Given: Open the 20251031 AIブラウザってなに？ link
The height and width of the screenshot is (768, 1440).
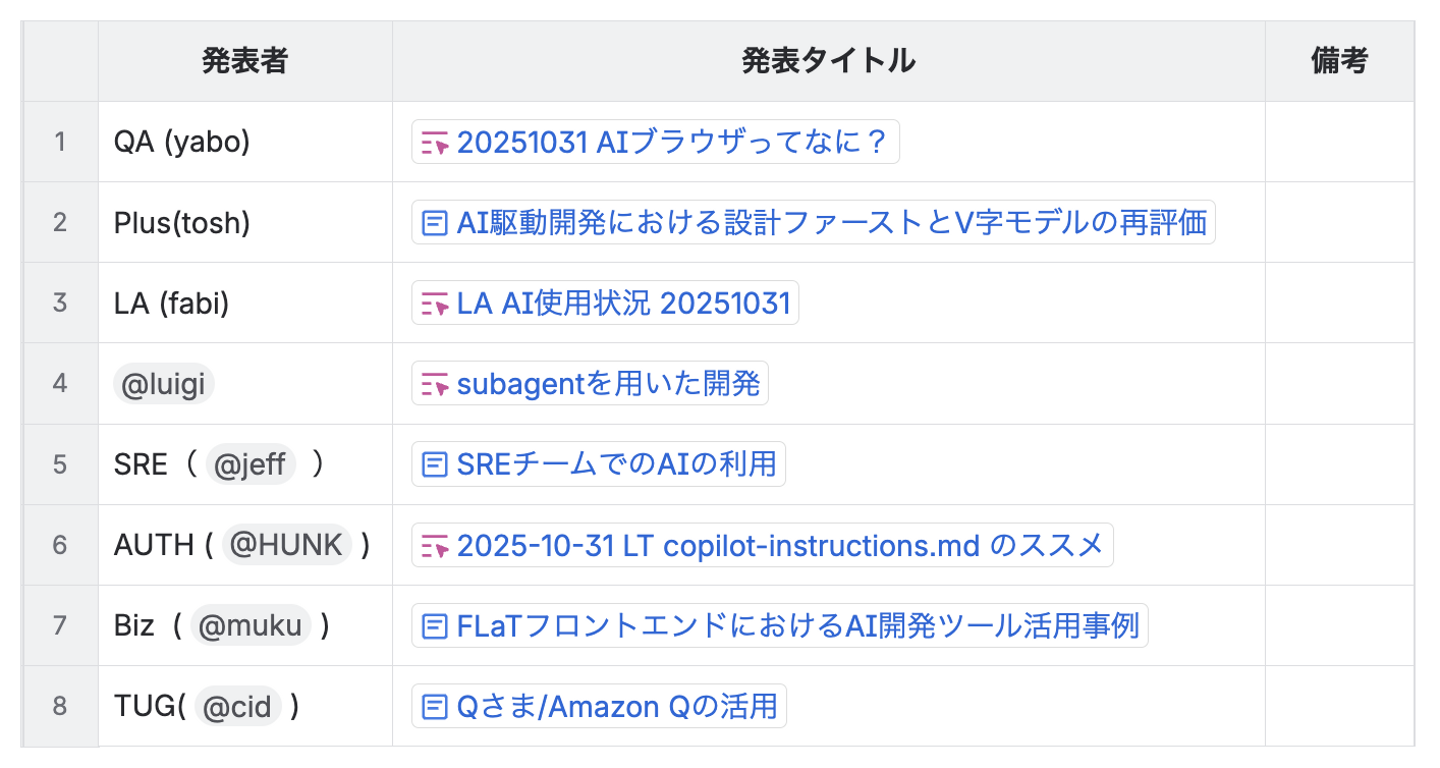Looking at the screenshot, I should click(672, 142).
